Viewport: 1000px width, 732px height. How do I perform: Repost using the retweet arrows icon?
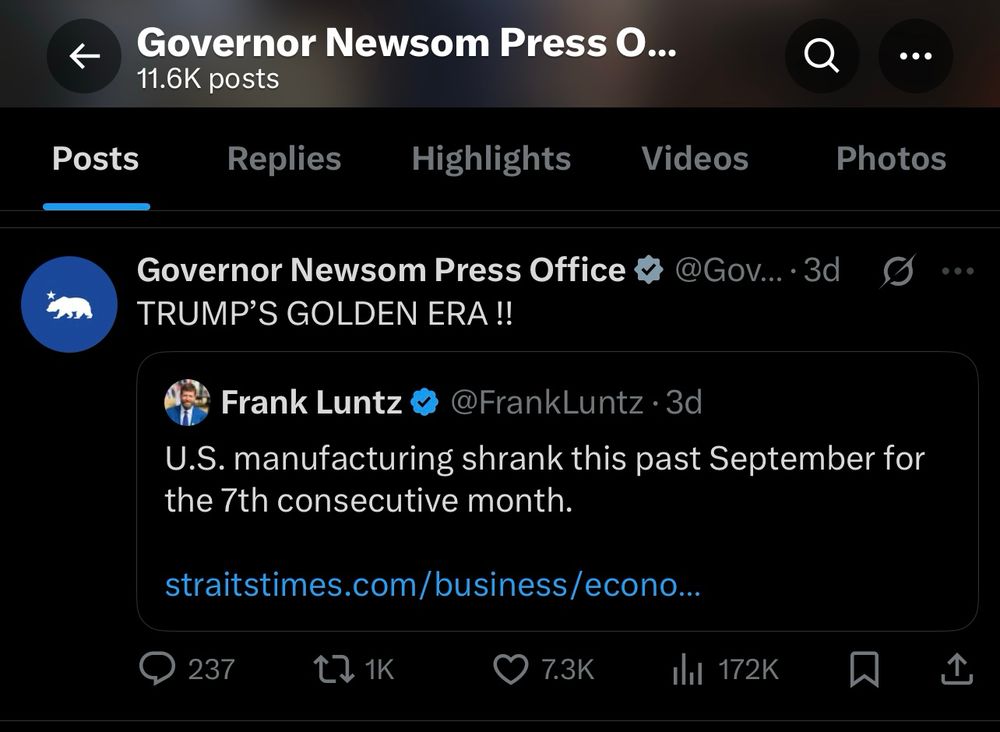tap(334, 669)
